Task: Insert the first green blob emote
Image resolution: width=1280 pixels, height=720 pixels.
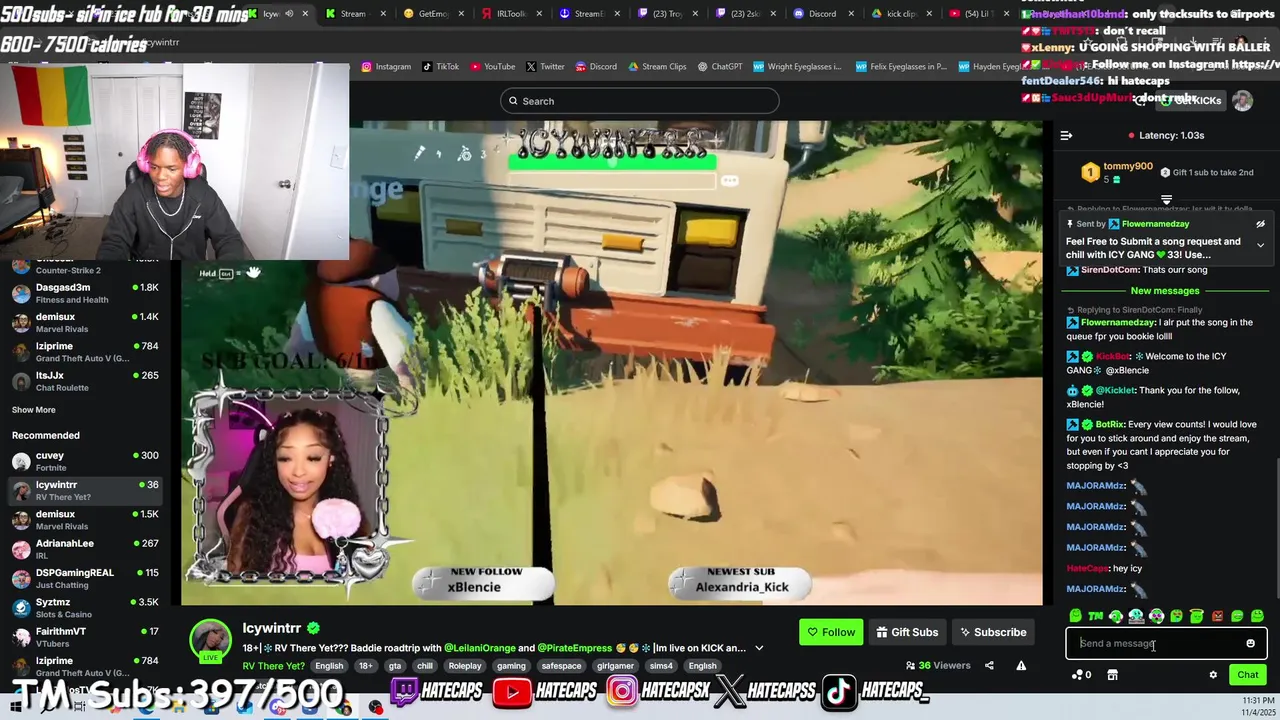Action: coord(1075,616)
